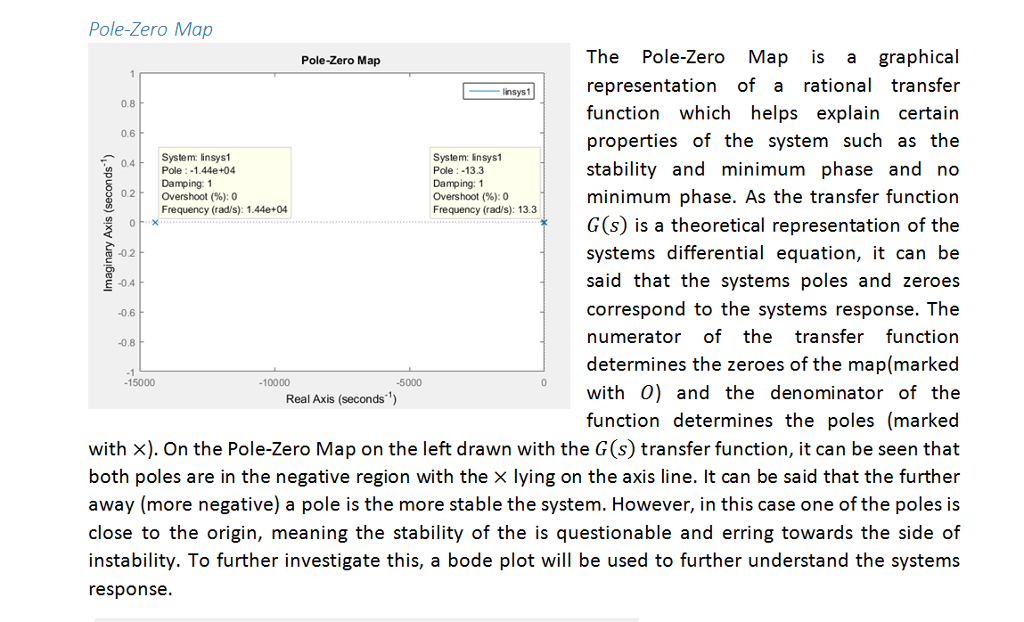Toggle the Damping: 1 entry in left data tip
The image size is (1024, 622).
[186, 185]
